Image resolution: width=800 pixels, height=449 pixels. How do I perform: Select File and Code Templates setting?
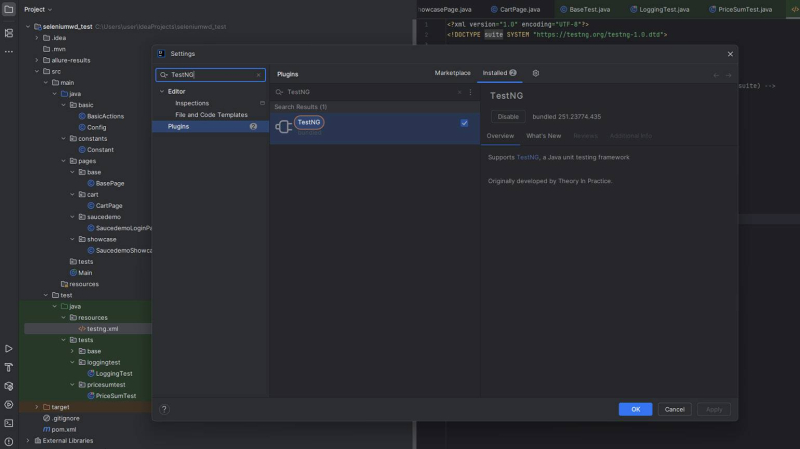(211, 115)
